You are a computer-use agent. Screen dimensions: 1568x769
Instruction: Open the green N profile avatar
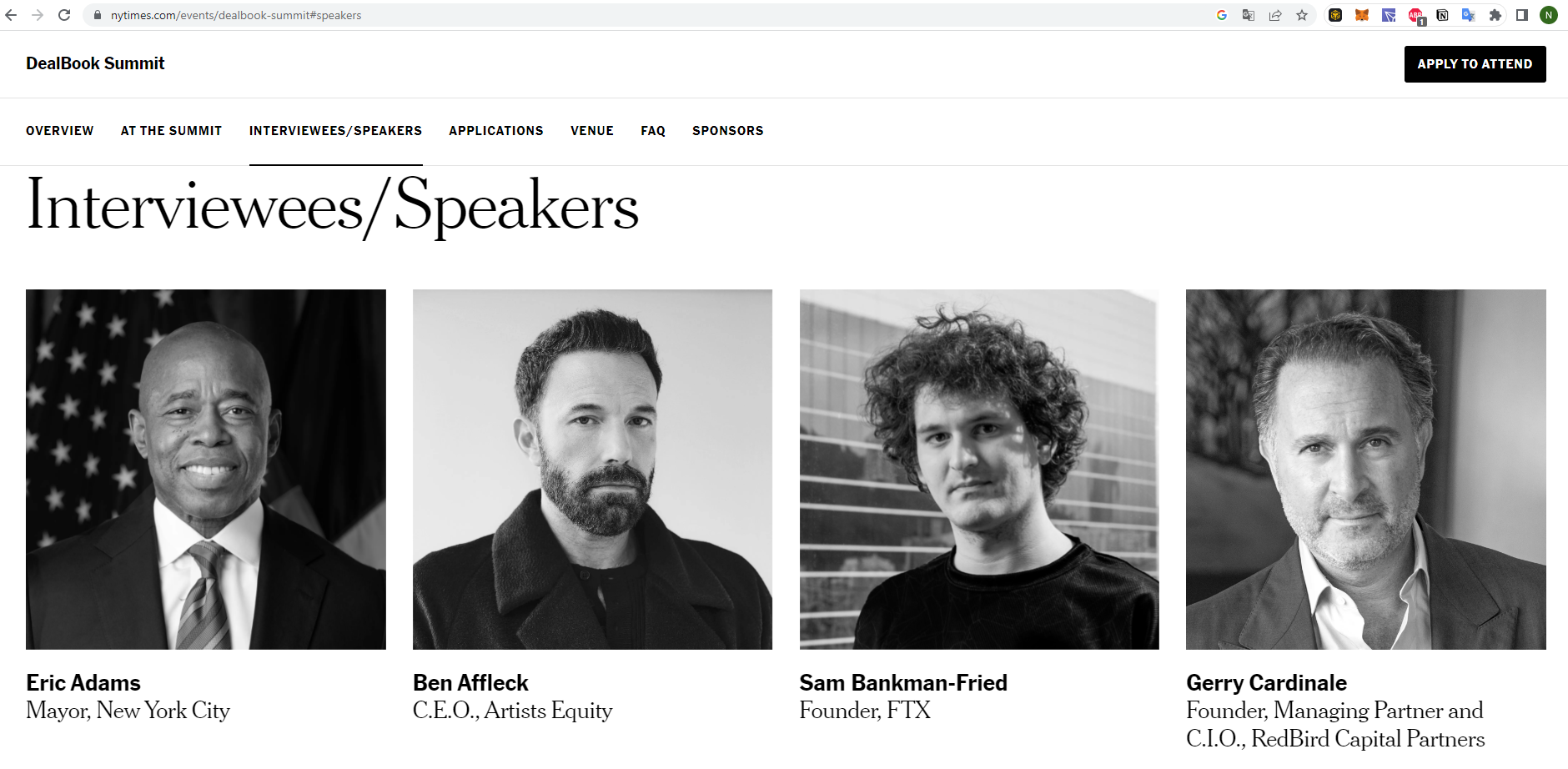click(1549, 15)
